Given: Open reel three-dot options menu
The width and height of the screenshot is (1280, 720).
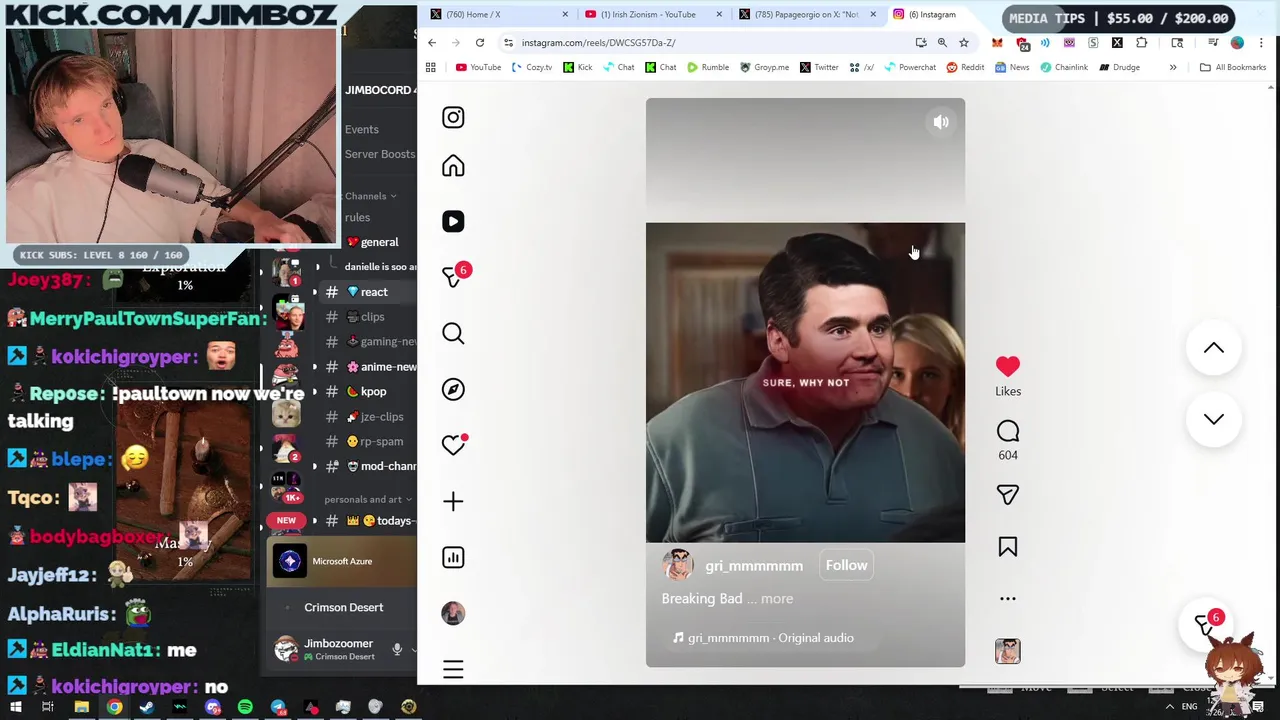Looking at the screenshot, I should click(1008, 599).
